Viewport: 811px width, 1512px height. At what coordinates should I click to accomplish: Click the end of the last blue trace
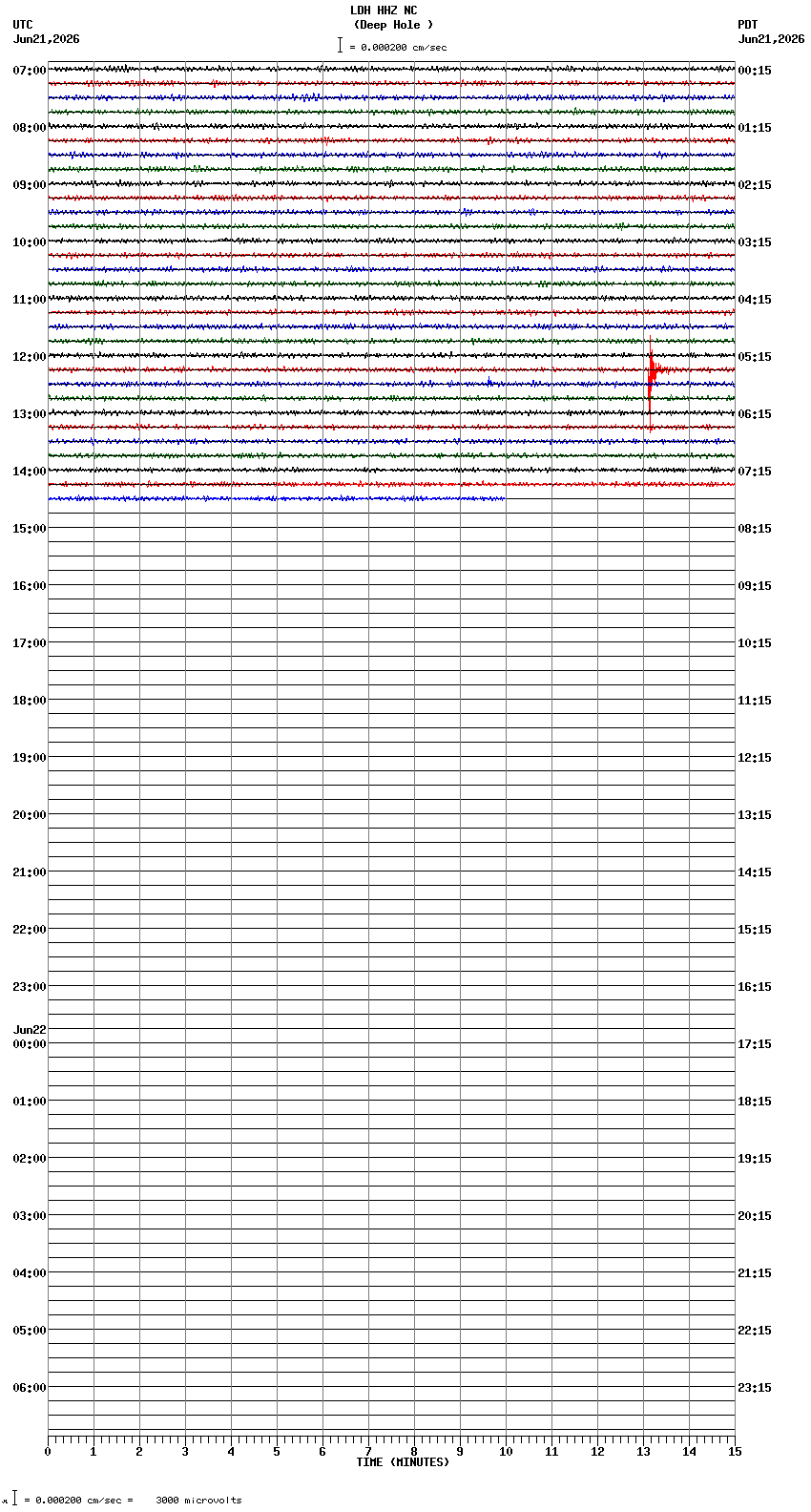coord(504,498)
